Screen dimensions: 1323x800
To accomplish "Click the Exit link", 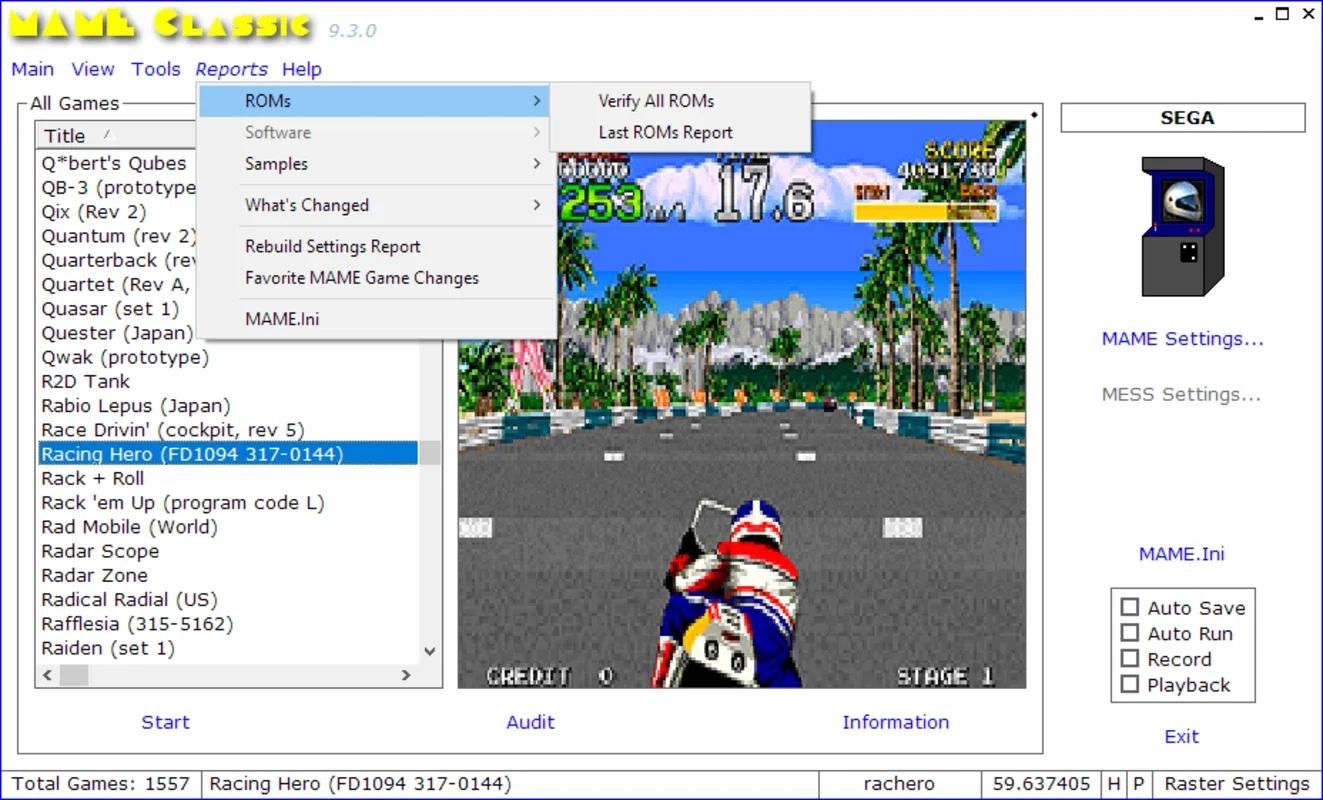I will 1181,736.
